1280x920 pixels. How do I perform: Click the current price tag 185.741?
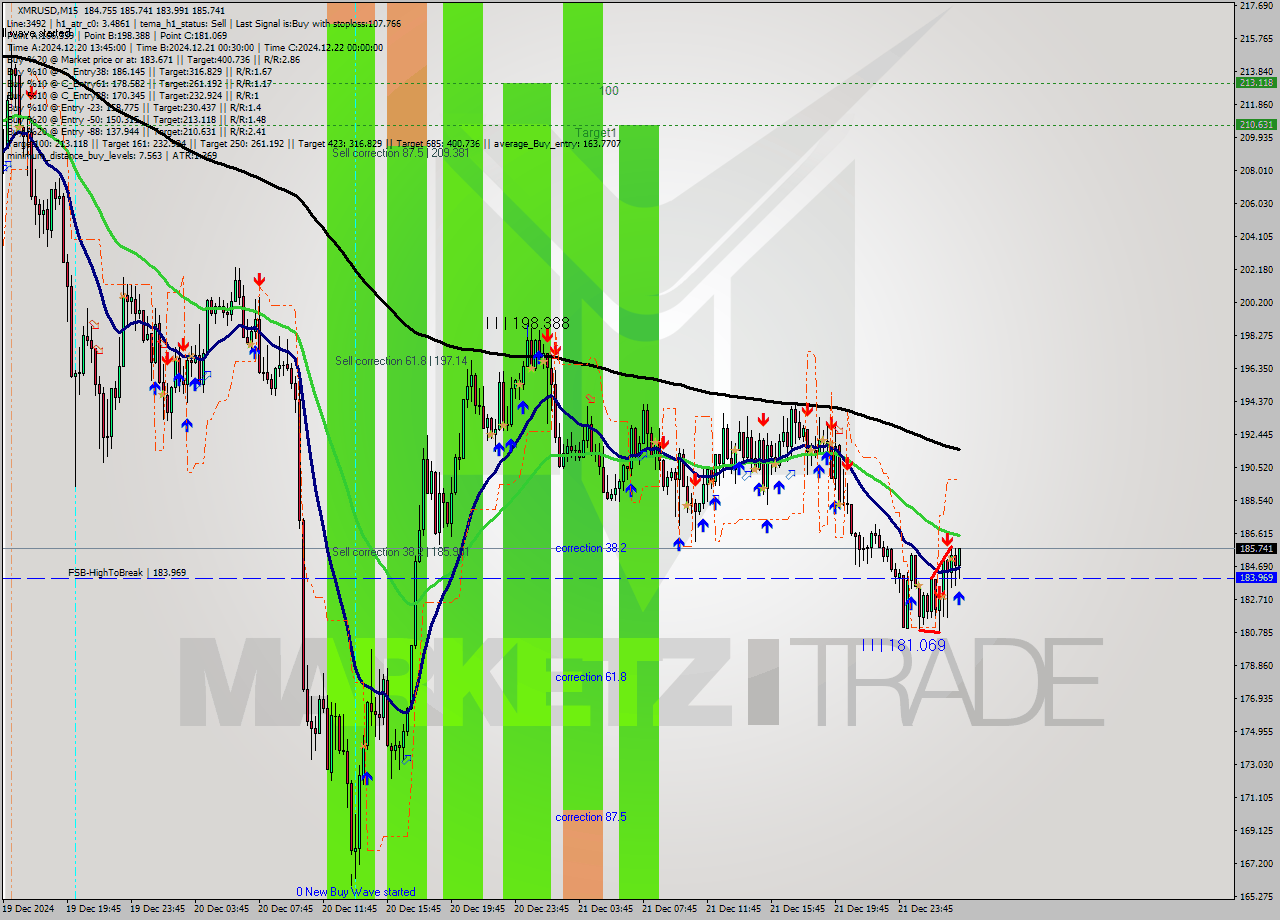(1256, 548)
